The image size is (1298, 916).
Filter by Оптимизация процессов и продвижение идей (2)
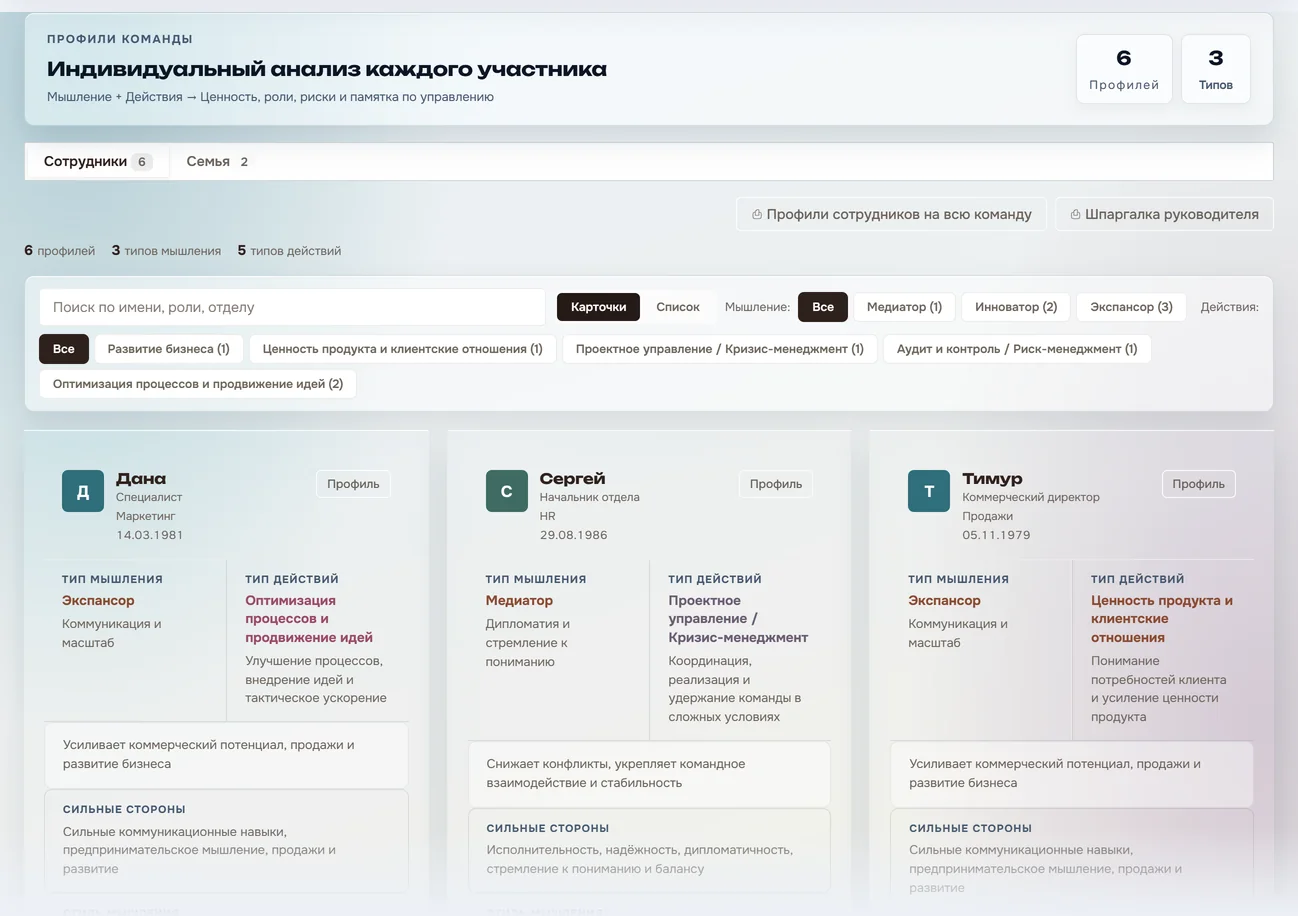pyautogui.click(x=198, y=384)
